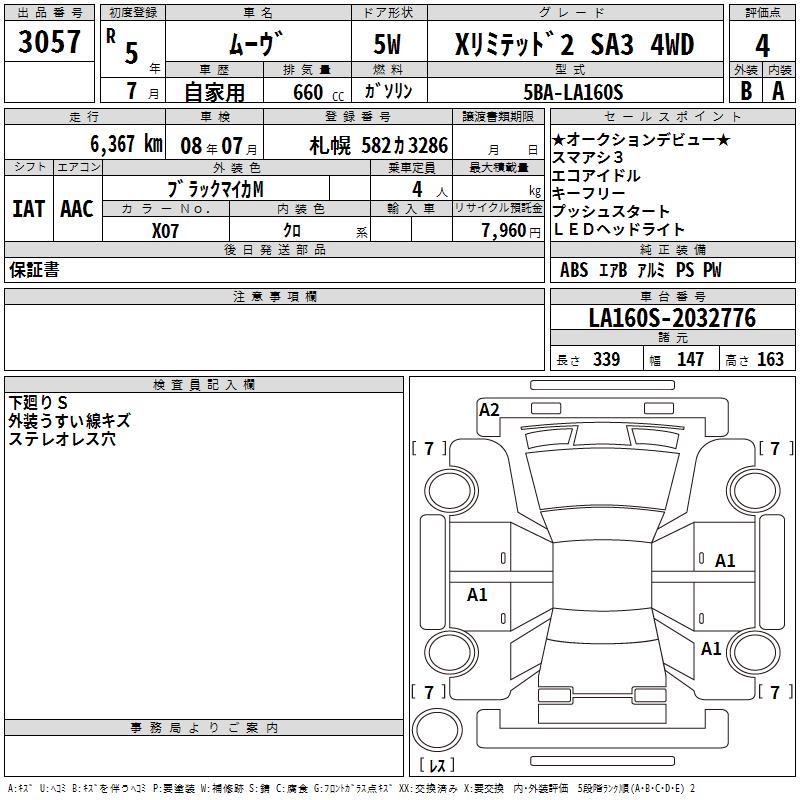Image resolution: width=800 pixels, height=800 pixels.
Task: Select the mileage 6,367 km
Action: (x=126, y=144)
